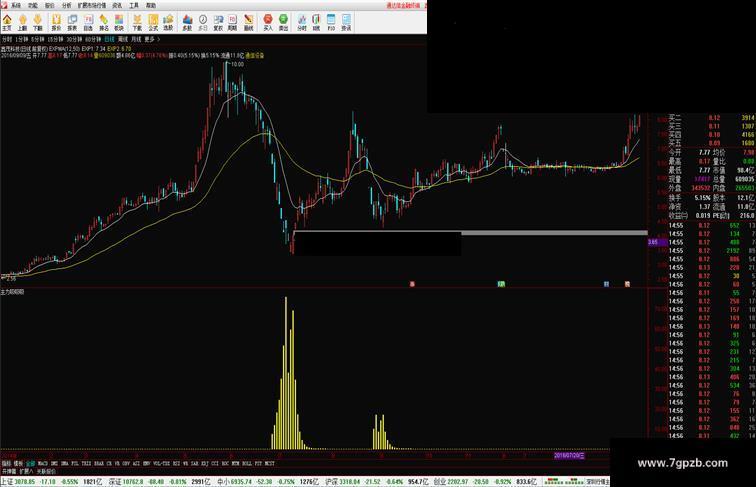
Task: Select the MACD indicator tab
Action: pyautogui.click(x=43, y=463)
